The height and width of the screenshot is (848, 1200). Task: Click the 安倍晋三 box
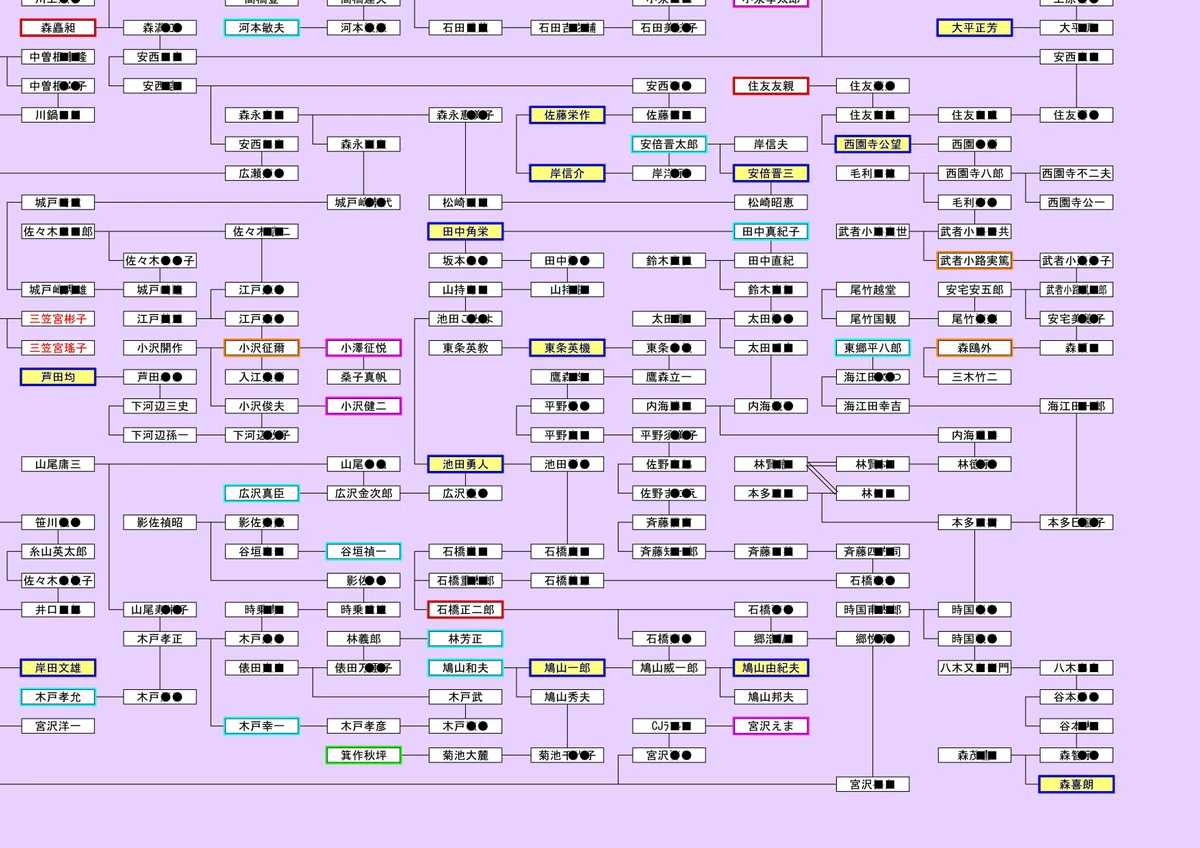[771, 173]
